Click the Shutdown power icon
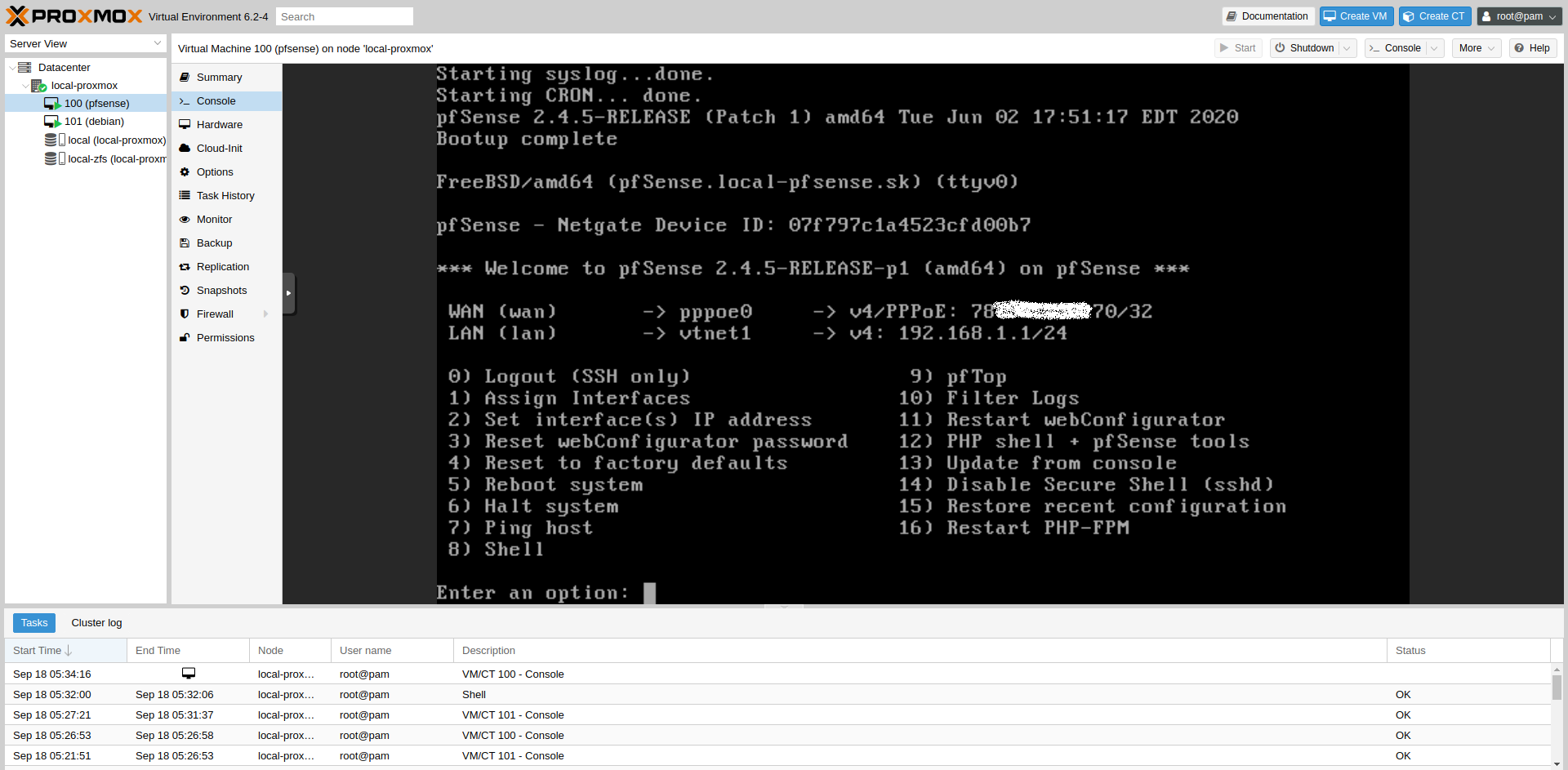The width and height of the screenshot is (1568, 770). [x=1280, y=48]
